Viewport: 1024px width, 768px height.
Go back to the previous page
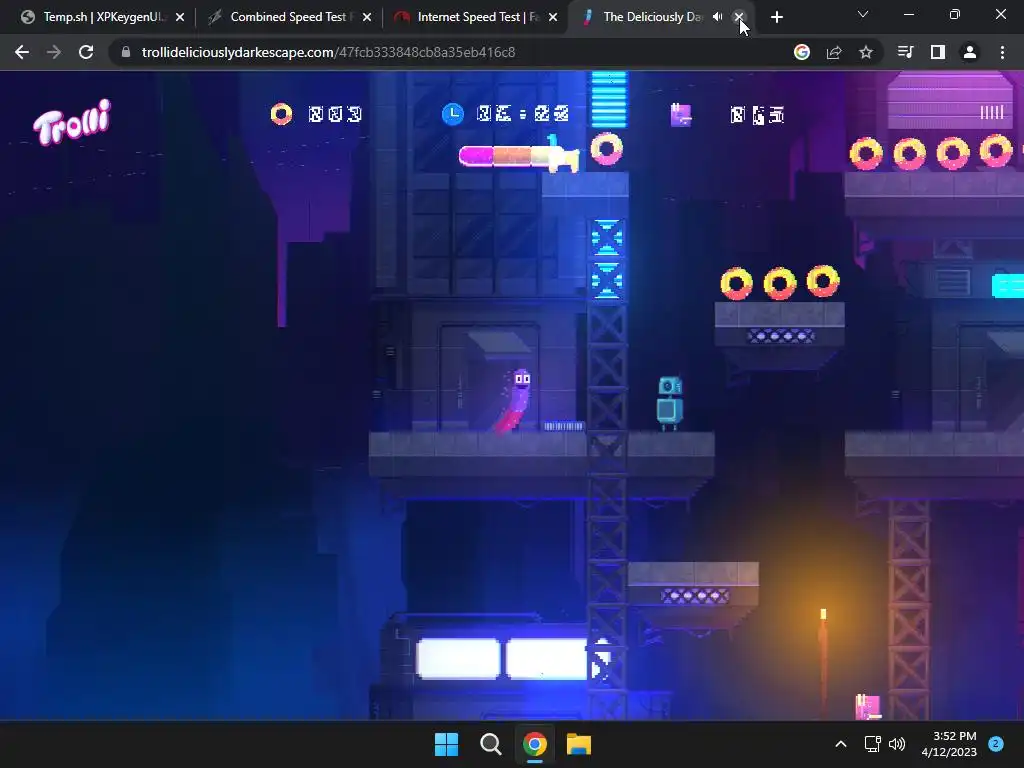(x=22, y=52)
